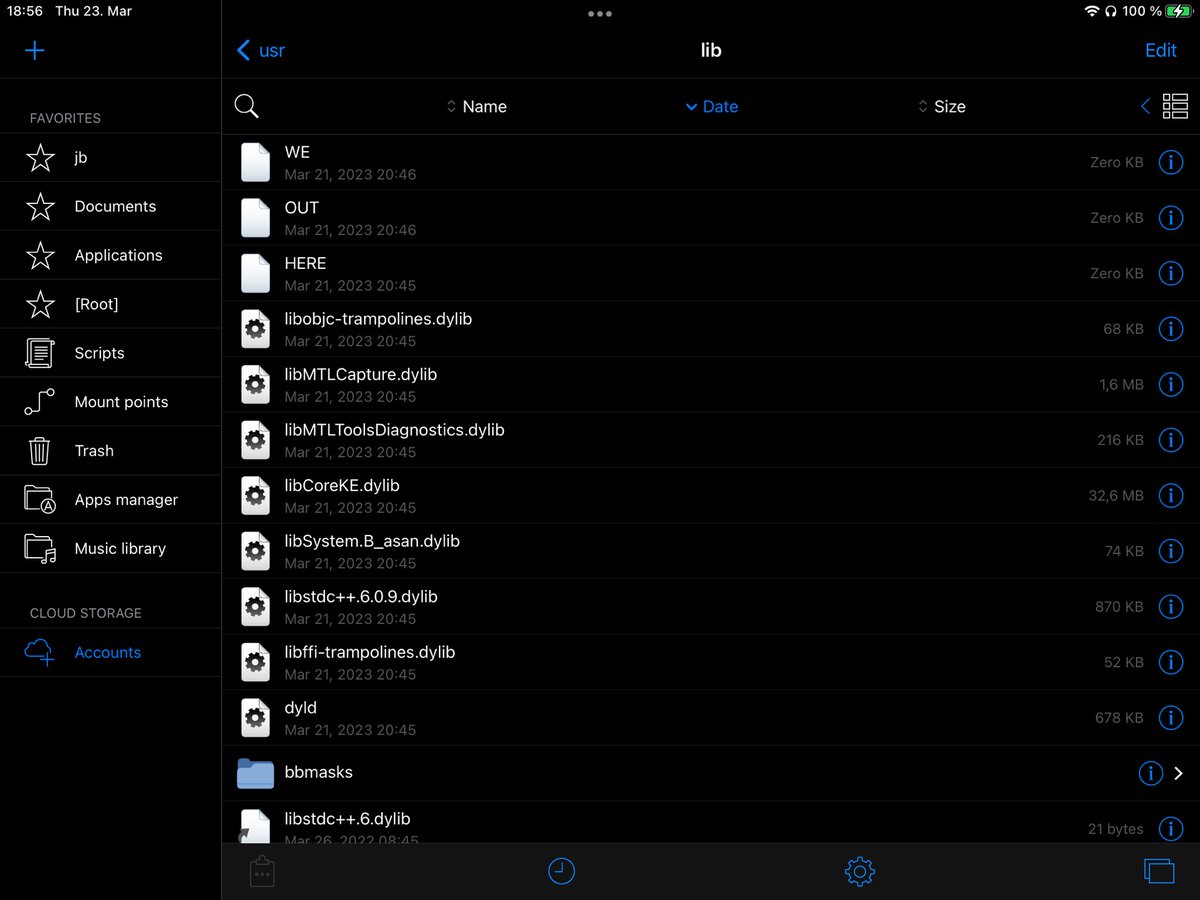The width and height of the screenshot is (1200, 900).
Task: Select libSystem.B_asan.dylib file name
Action: coord(372,541)
